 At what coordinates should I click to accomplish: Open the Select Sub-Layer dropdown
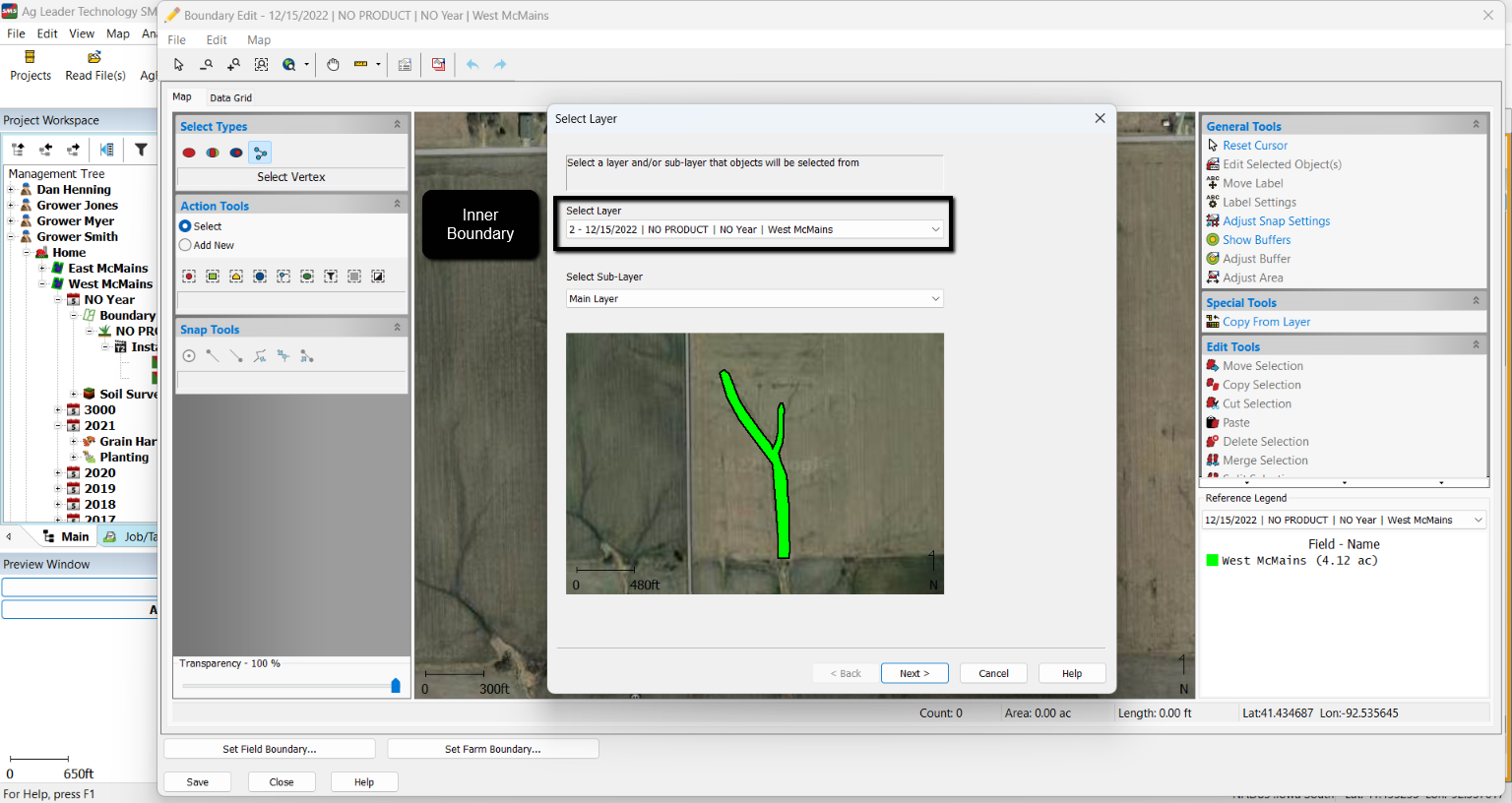click(x=755, y=299)
